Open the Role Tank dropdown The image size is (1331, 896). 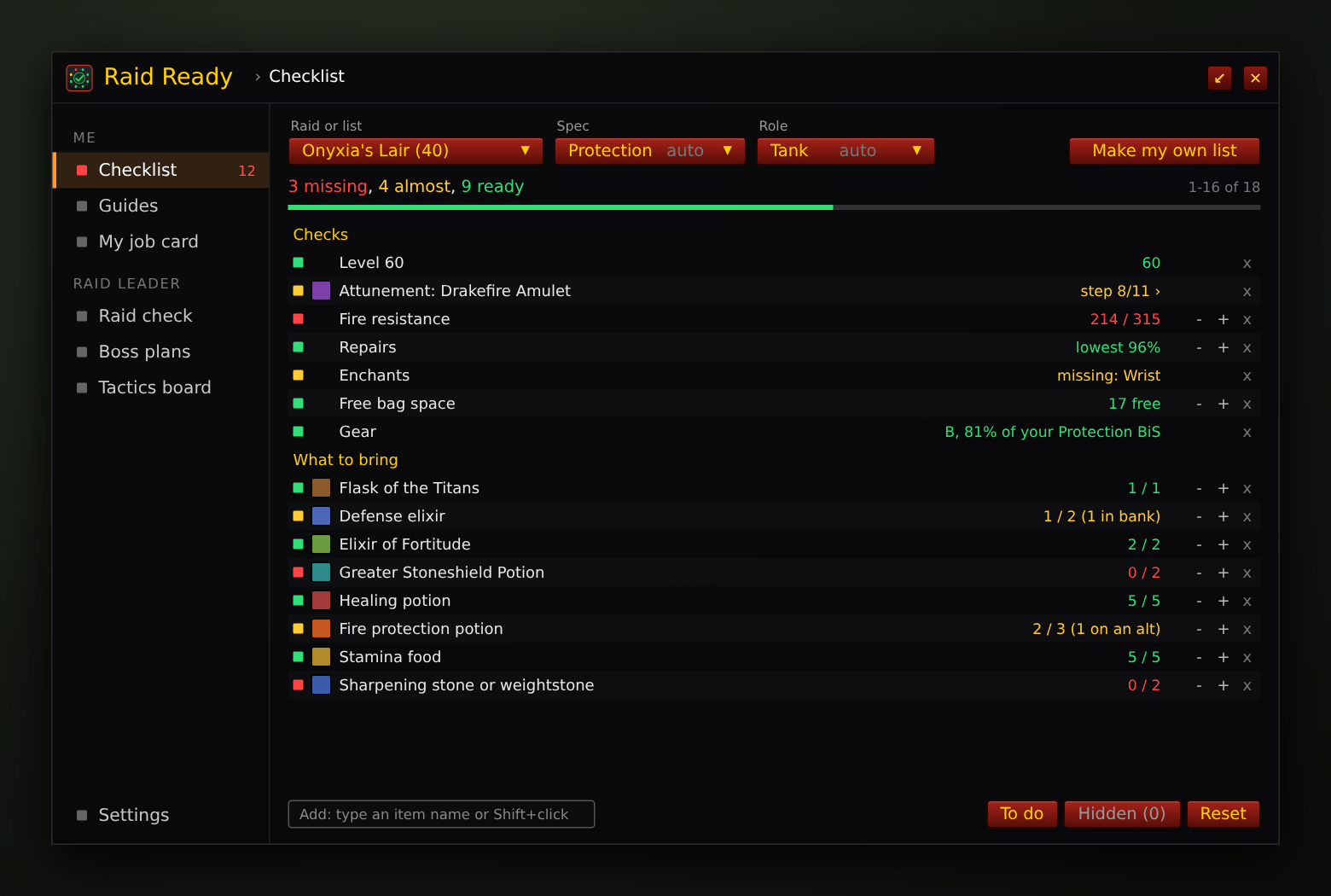846,151
